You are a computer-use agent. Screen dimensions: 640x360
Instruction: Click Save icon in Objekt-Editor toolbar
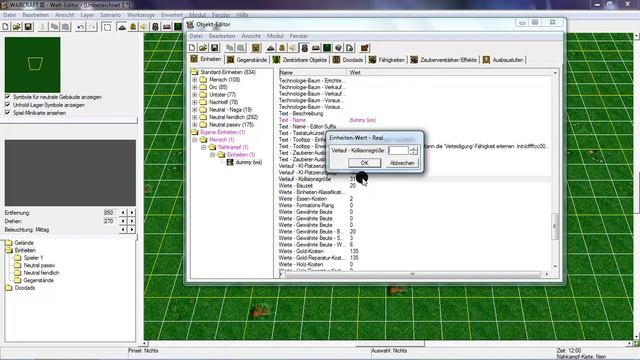215,48
